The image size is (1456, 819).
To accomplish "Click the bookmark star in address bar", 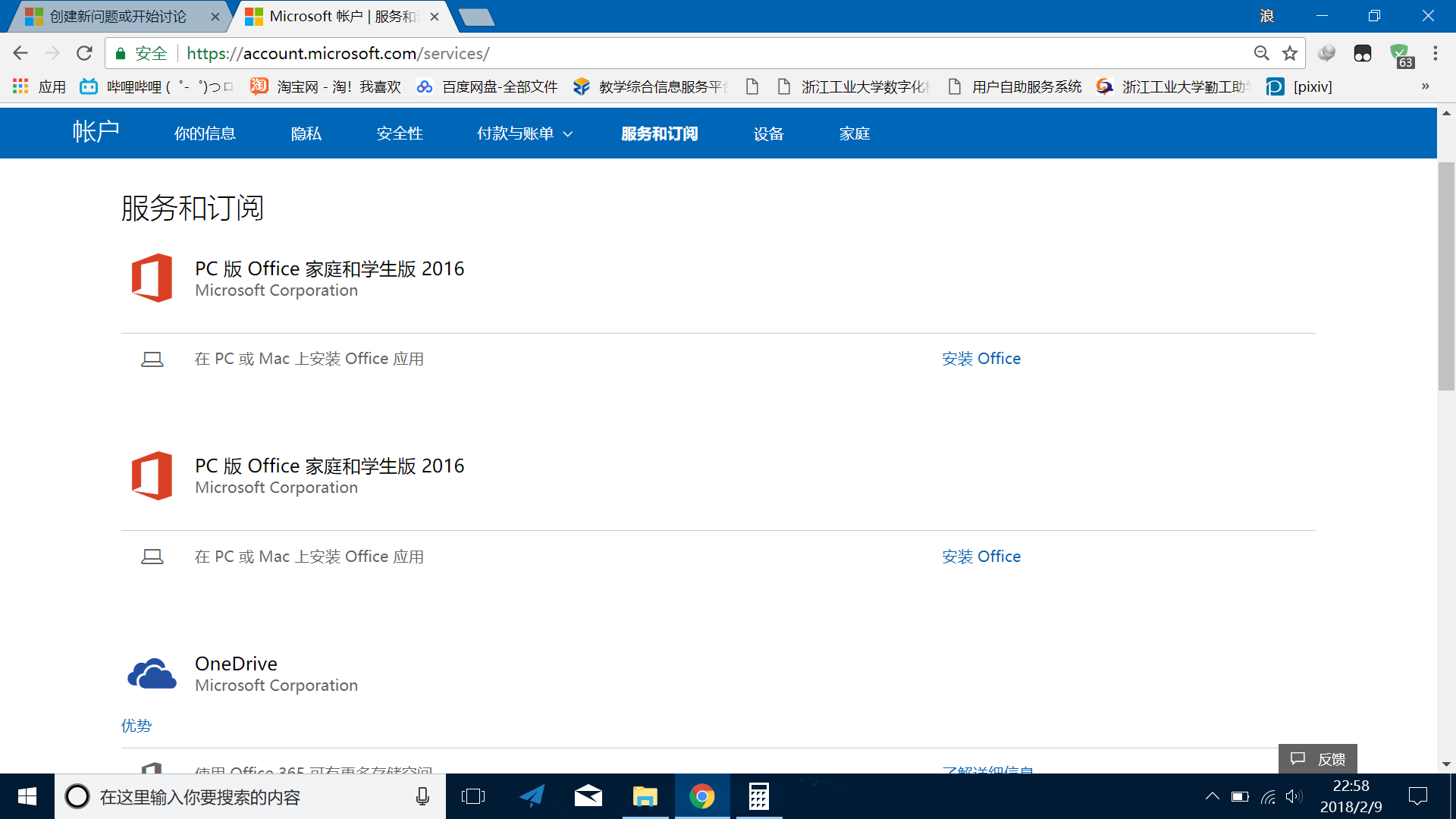I will 1290,53.
